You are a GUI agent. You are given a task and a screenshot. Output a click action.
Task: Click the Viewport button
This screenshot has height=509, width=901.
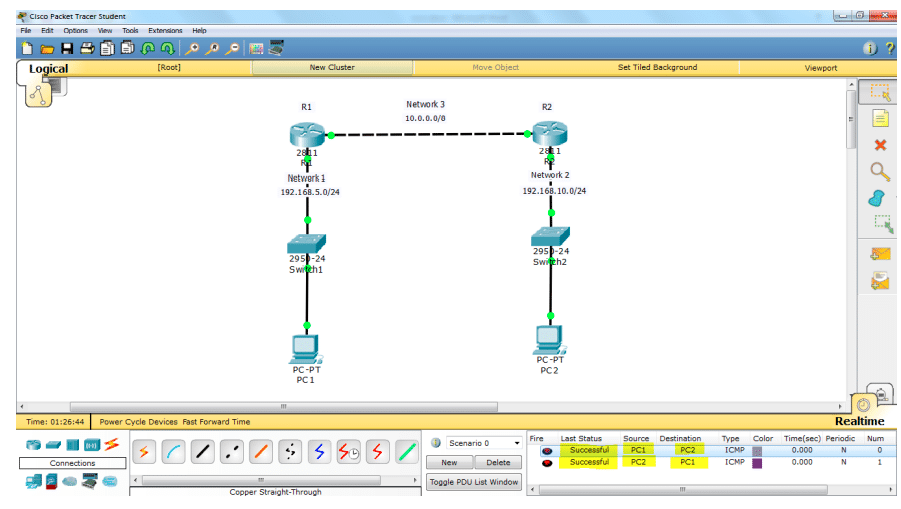(821, 68)
